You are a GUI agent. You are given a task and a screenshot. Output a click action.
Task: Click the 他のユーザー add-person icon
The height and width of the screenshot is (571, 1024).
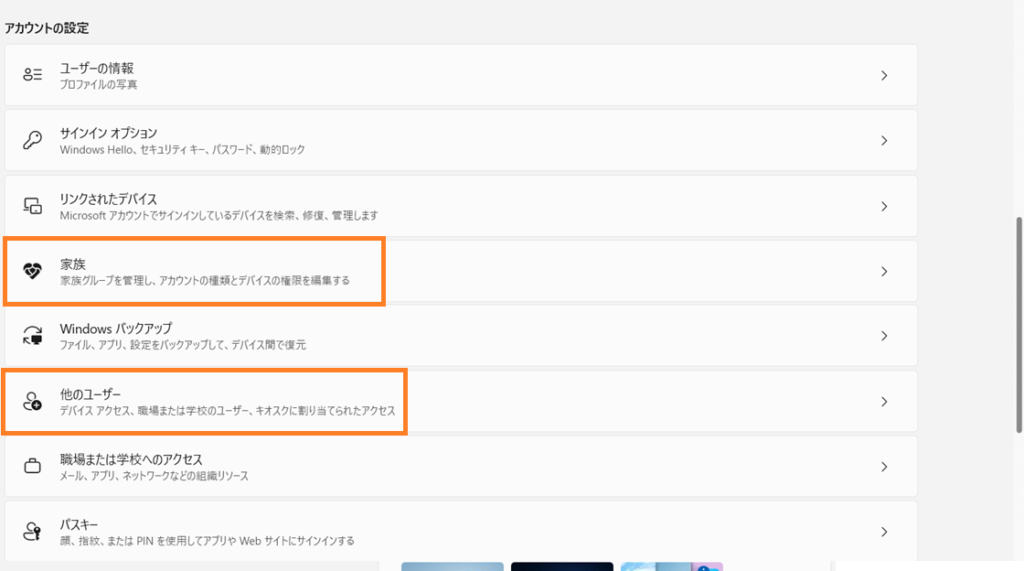tap(32, 401)
